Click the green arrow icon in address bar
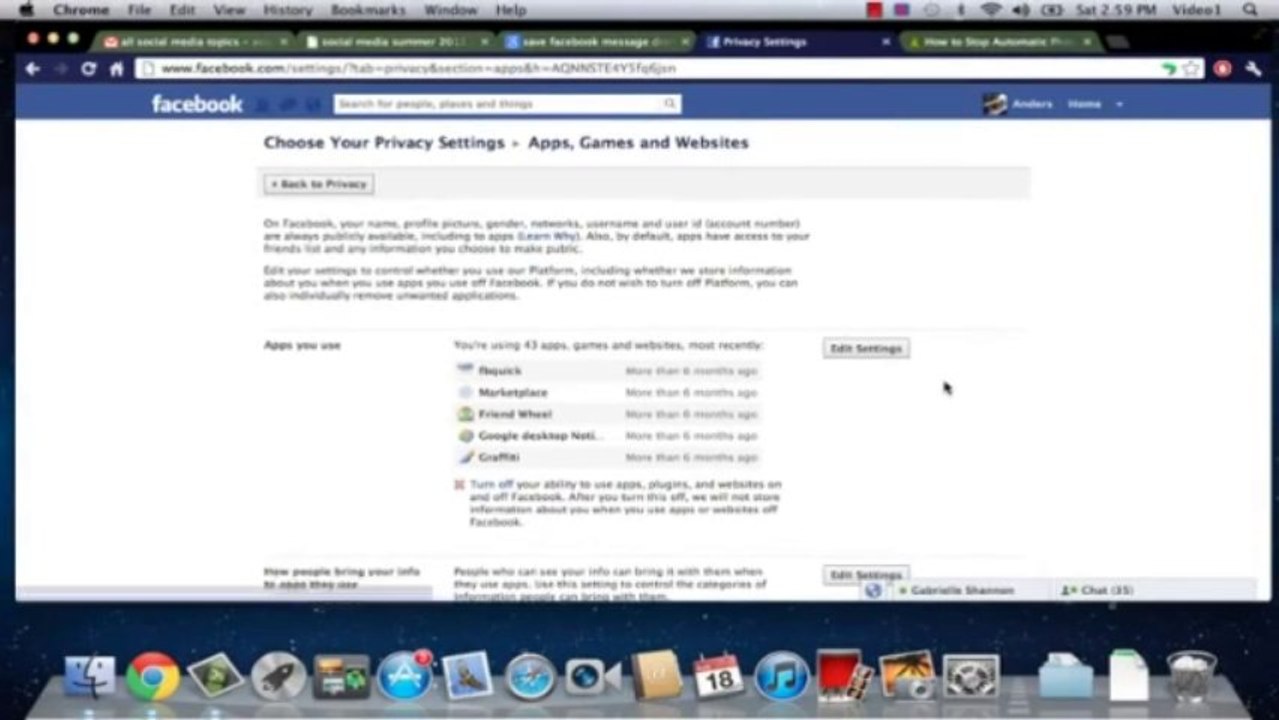This screenshot has width=1279, height=720. click(1169, 69)
